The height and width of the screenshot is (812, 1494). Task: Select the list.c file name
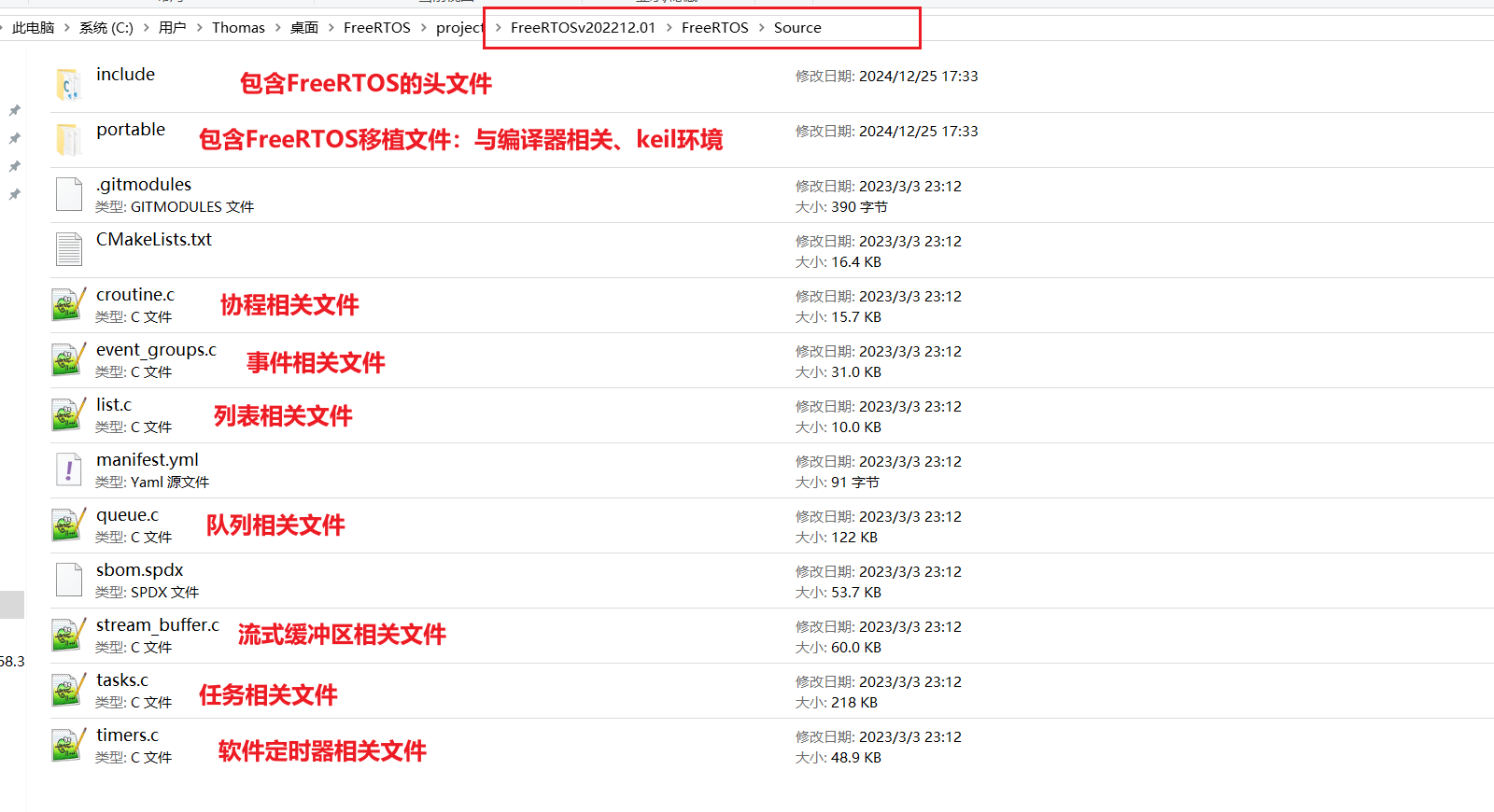114,405
